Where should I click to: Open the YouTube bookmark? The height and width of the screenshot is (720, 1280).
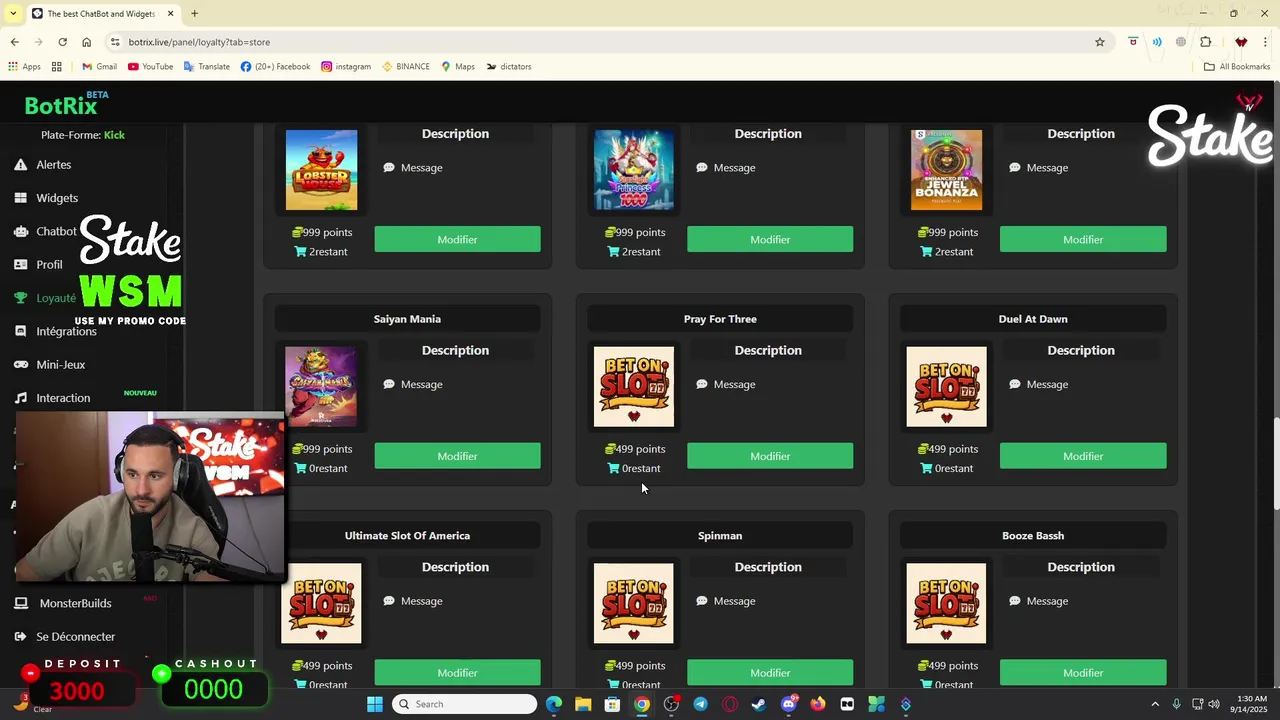[x=150, y=67]
